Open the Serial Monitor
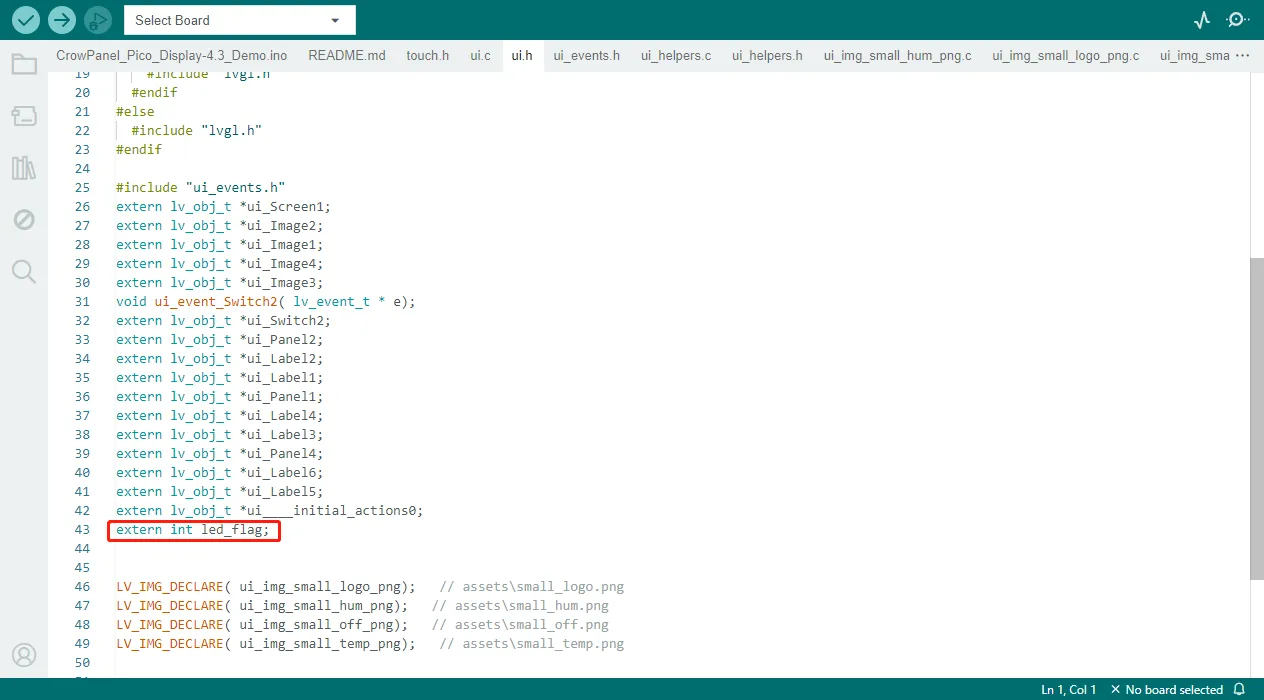The height and width of the screenshot is (700, 1264). pos(1238,20)
